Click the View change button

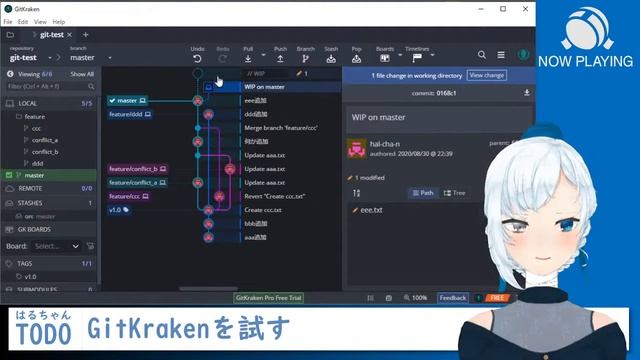(487, 75)
